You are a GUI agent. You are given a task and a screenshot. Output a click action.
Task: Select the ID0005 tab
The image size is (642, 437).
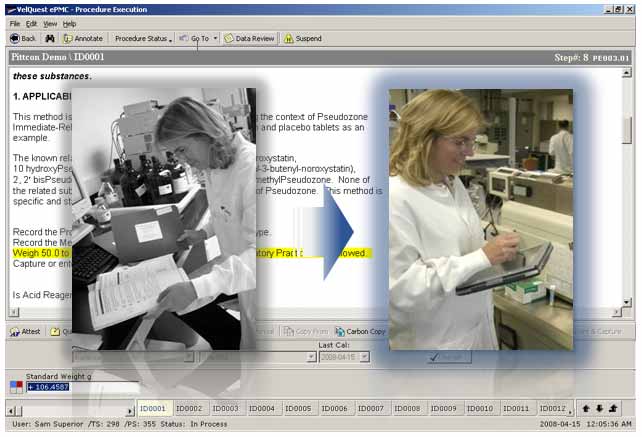point(298,408)
